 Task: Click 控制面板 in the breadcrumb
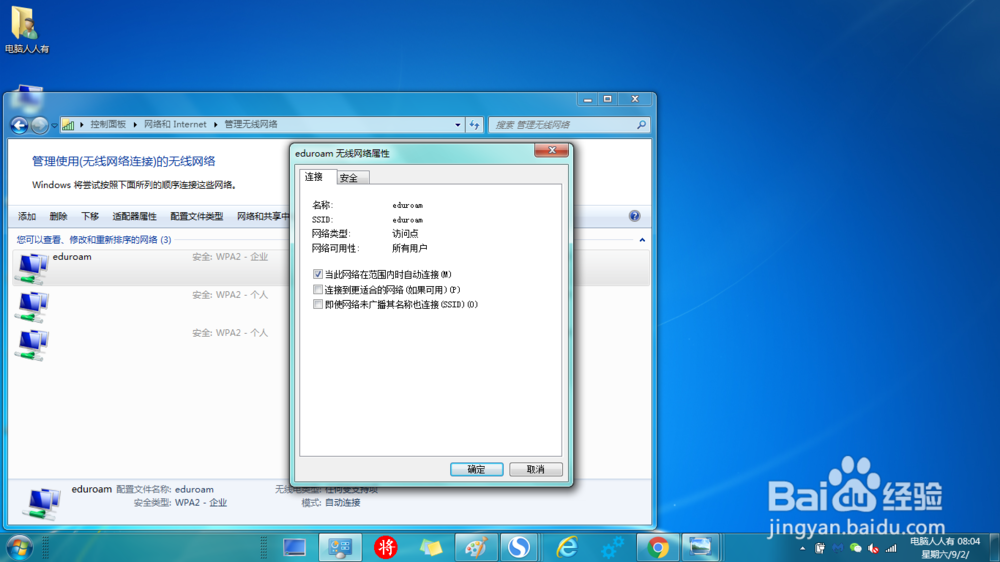(x=108, y=124)
